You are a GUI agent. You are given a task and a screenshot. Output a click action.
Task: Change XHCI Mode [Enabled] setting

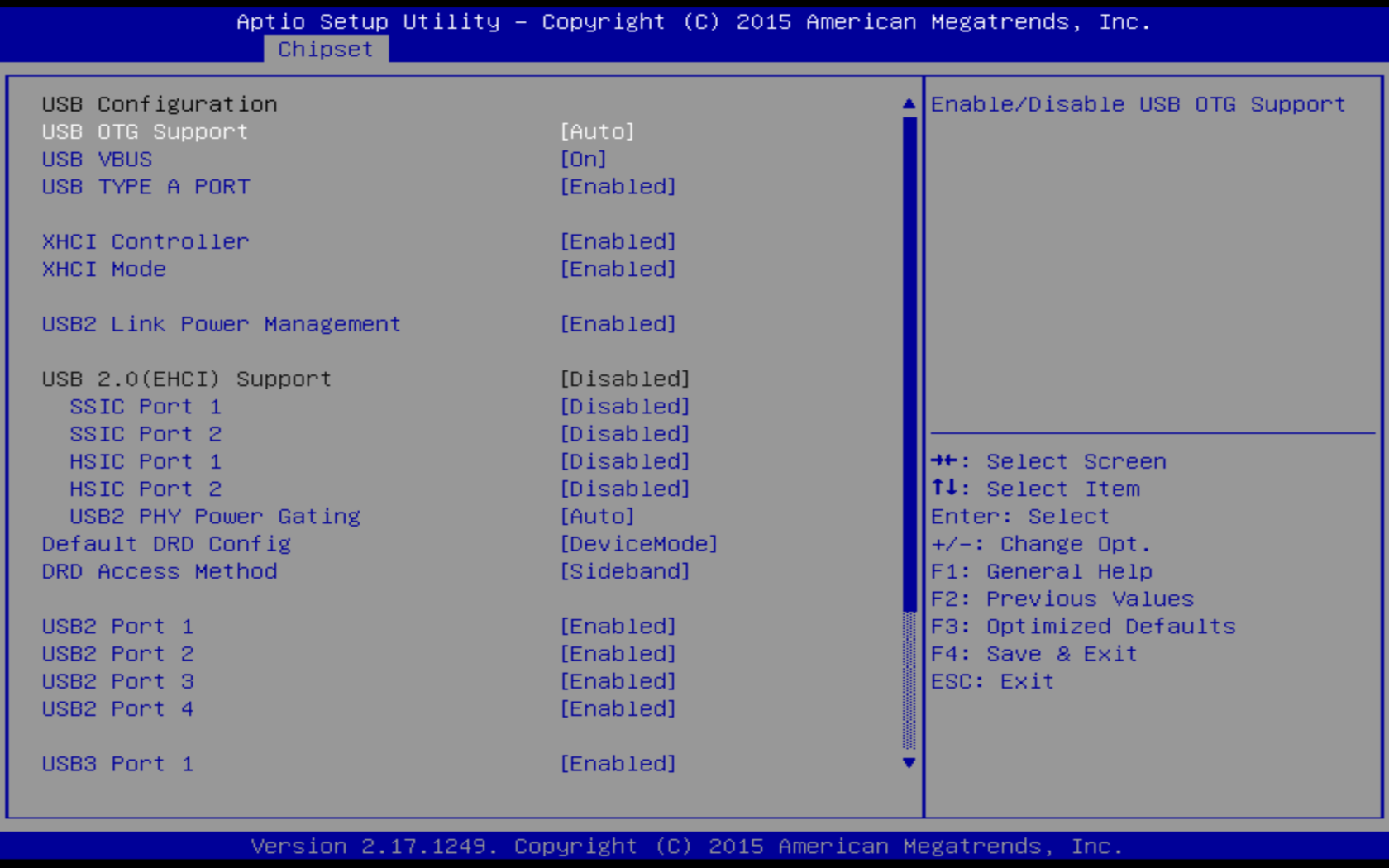(x=618, y=269)
